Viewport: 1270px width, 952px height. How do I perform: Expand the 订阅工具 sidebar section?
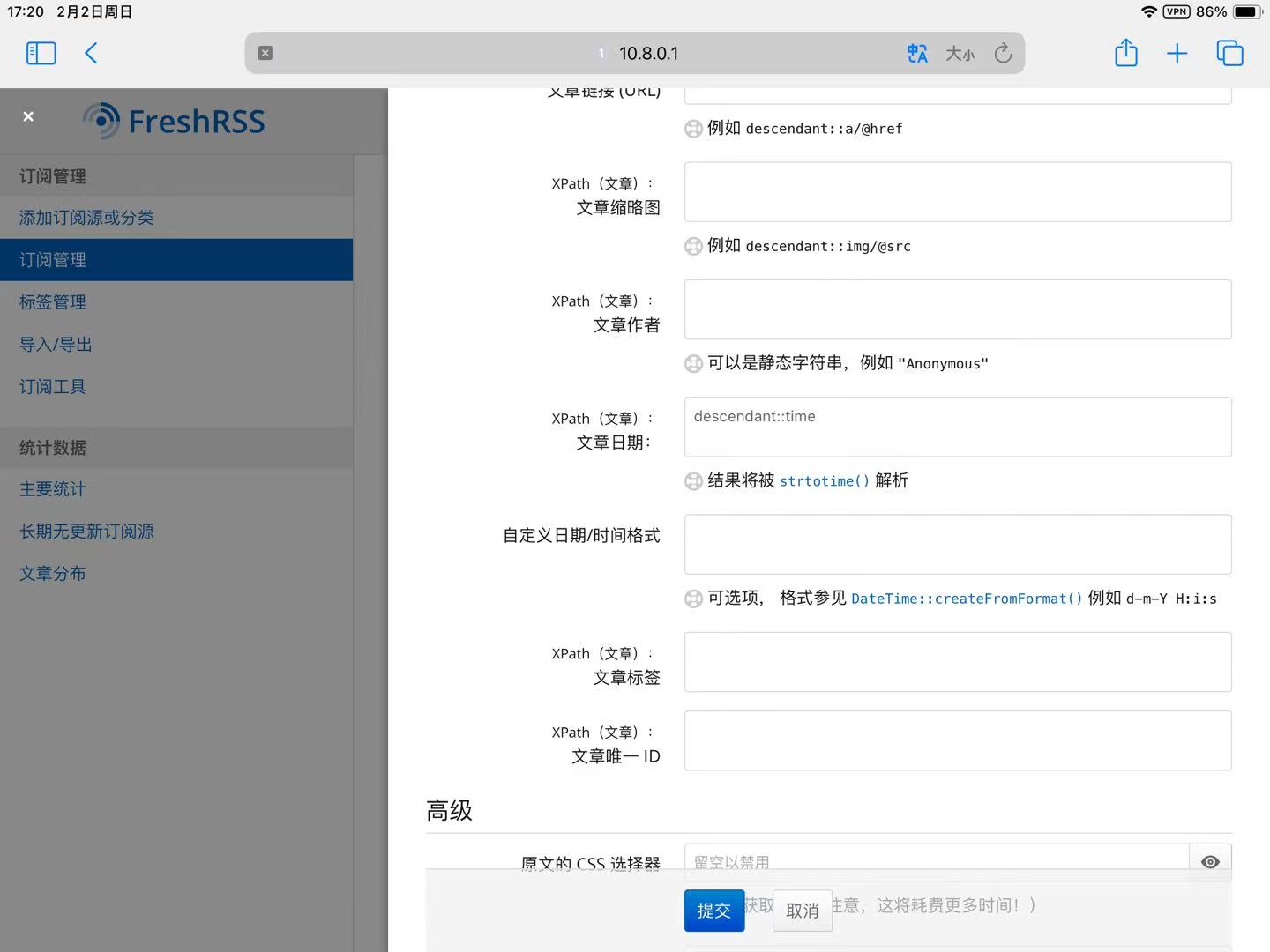(50, 386)
